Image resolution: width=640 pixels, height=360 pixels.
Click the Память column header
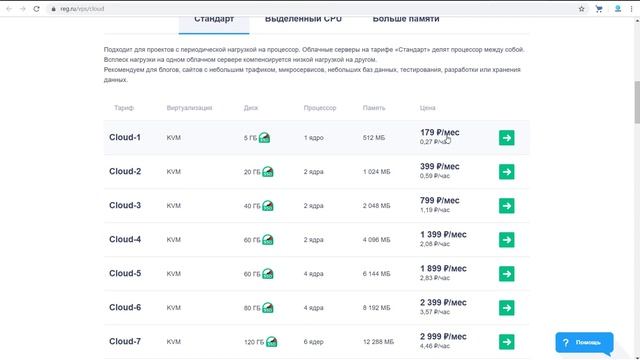pyautogui.click(x=374, y=108)
